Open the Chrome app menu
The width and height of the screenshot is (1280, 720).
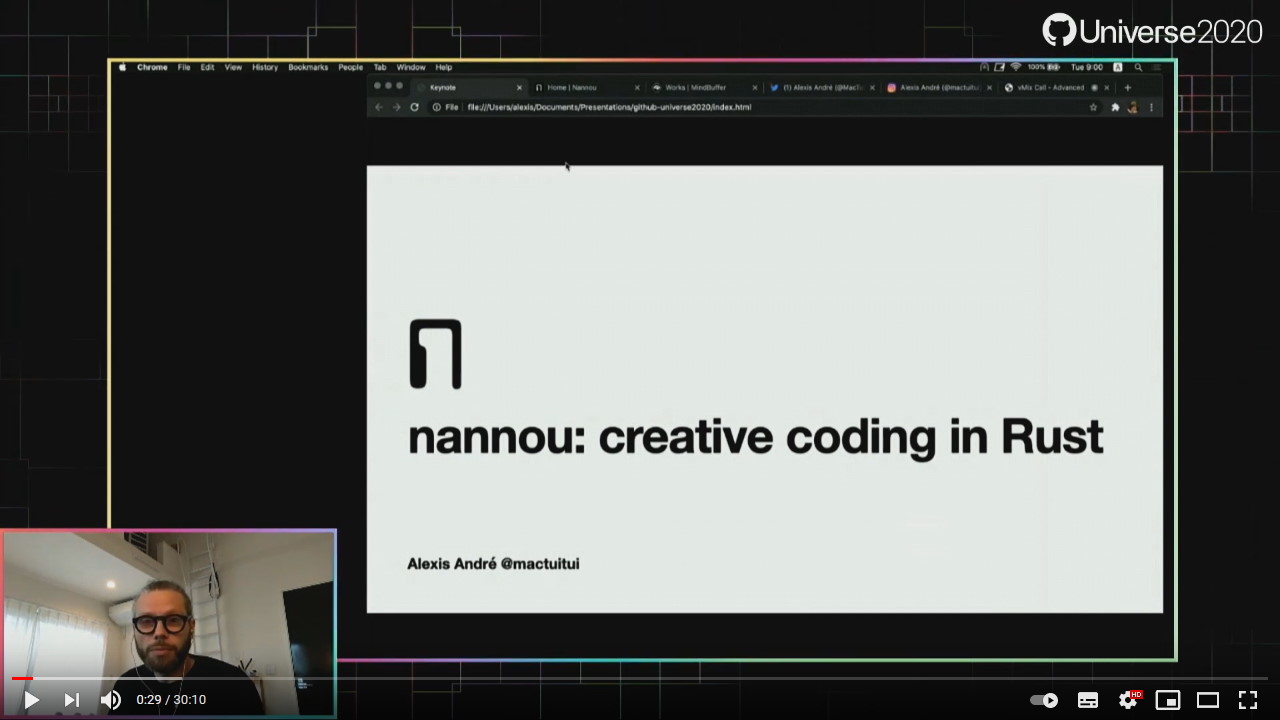pos(152,67)
